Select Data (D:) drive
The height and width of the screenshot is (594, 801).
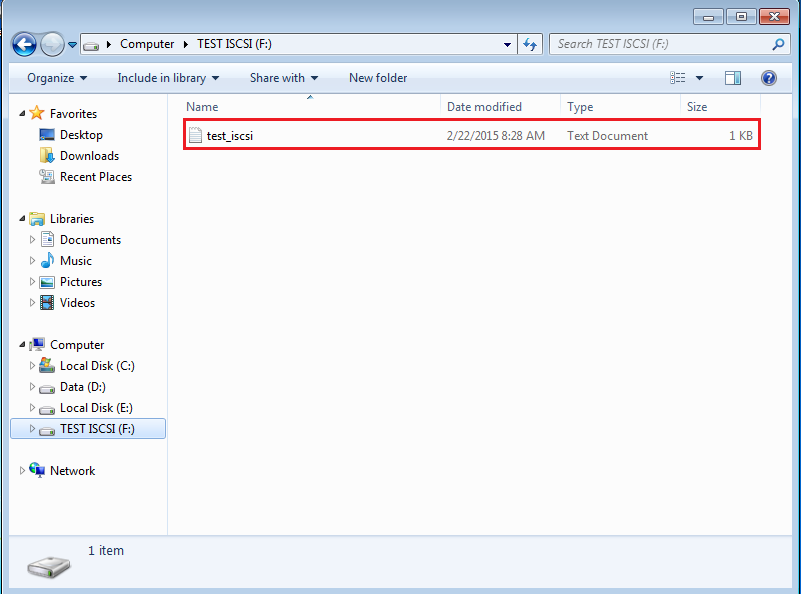[x=83, y=387]
